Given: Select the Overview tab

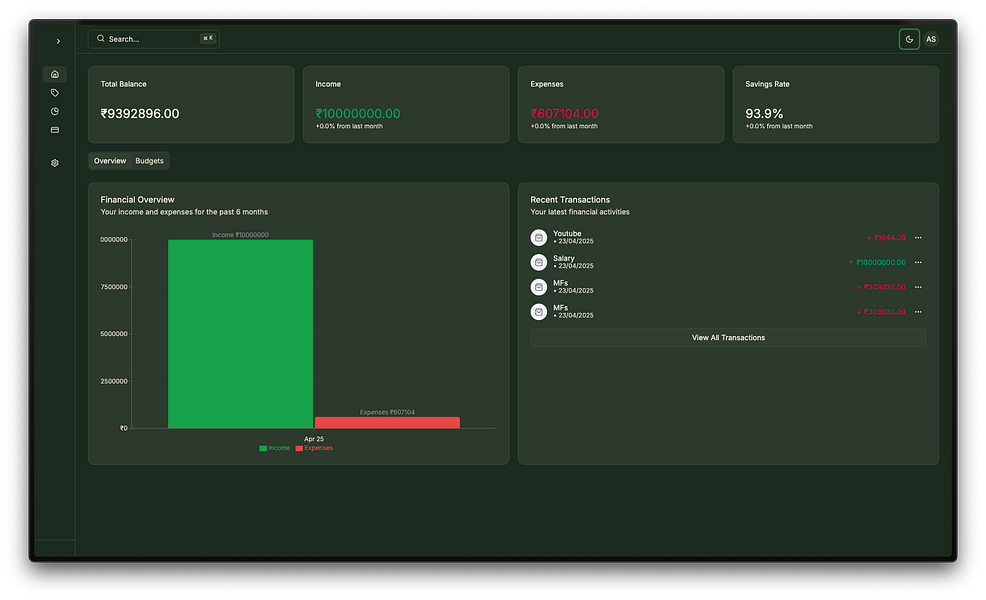Looking at the screenshot, I should pyautogui.click(x=109, y=160).
